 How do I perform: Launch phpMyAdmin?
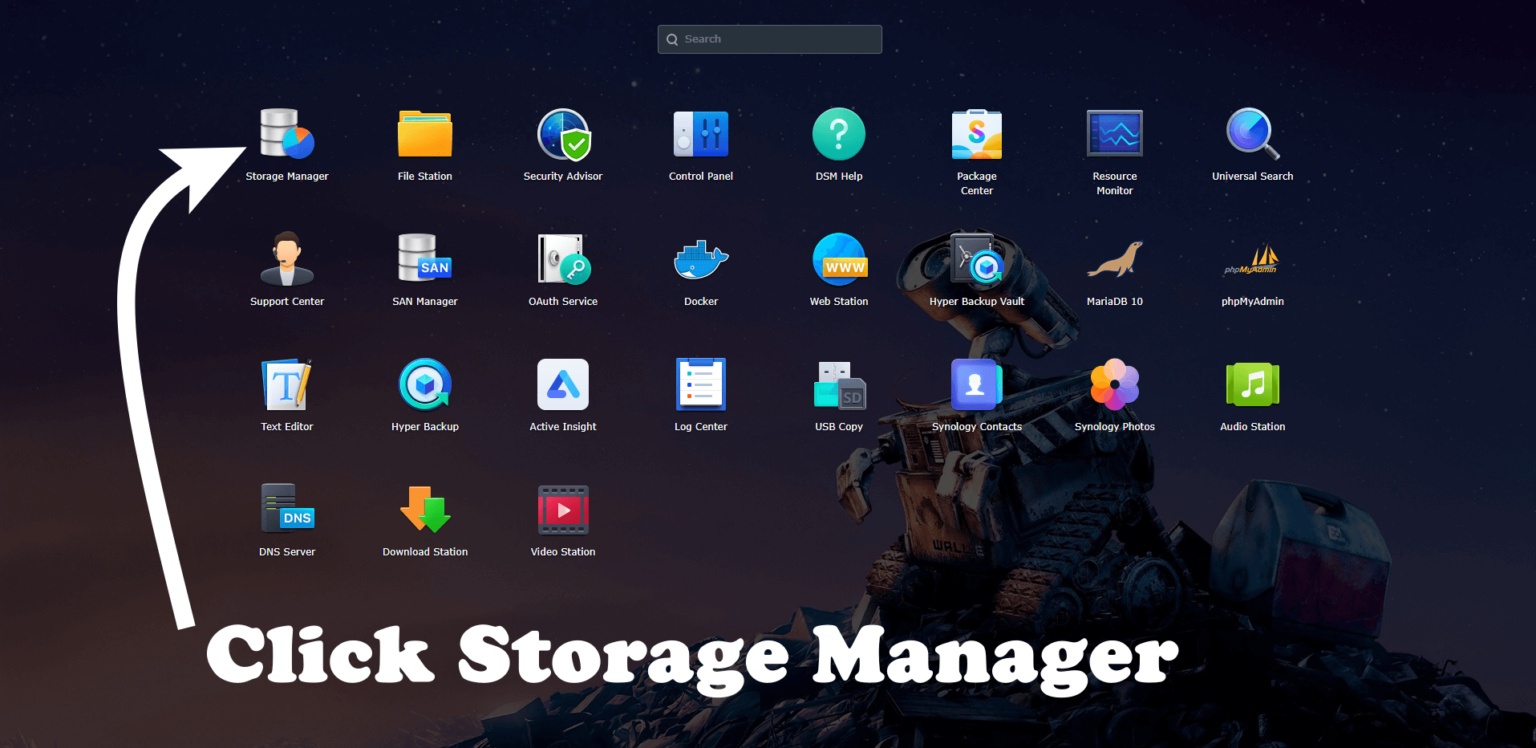coord(1252,258)
